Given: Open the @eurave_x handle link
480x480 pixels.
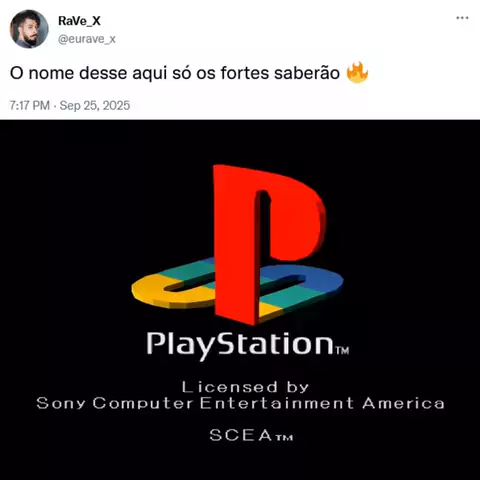Looking at the screenshot, I should (x=87, y=39).
